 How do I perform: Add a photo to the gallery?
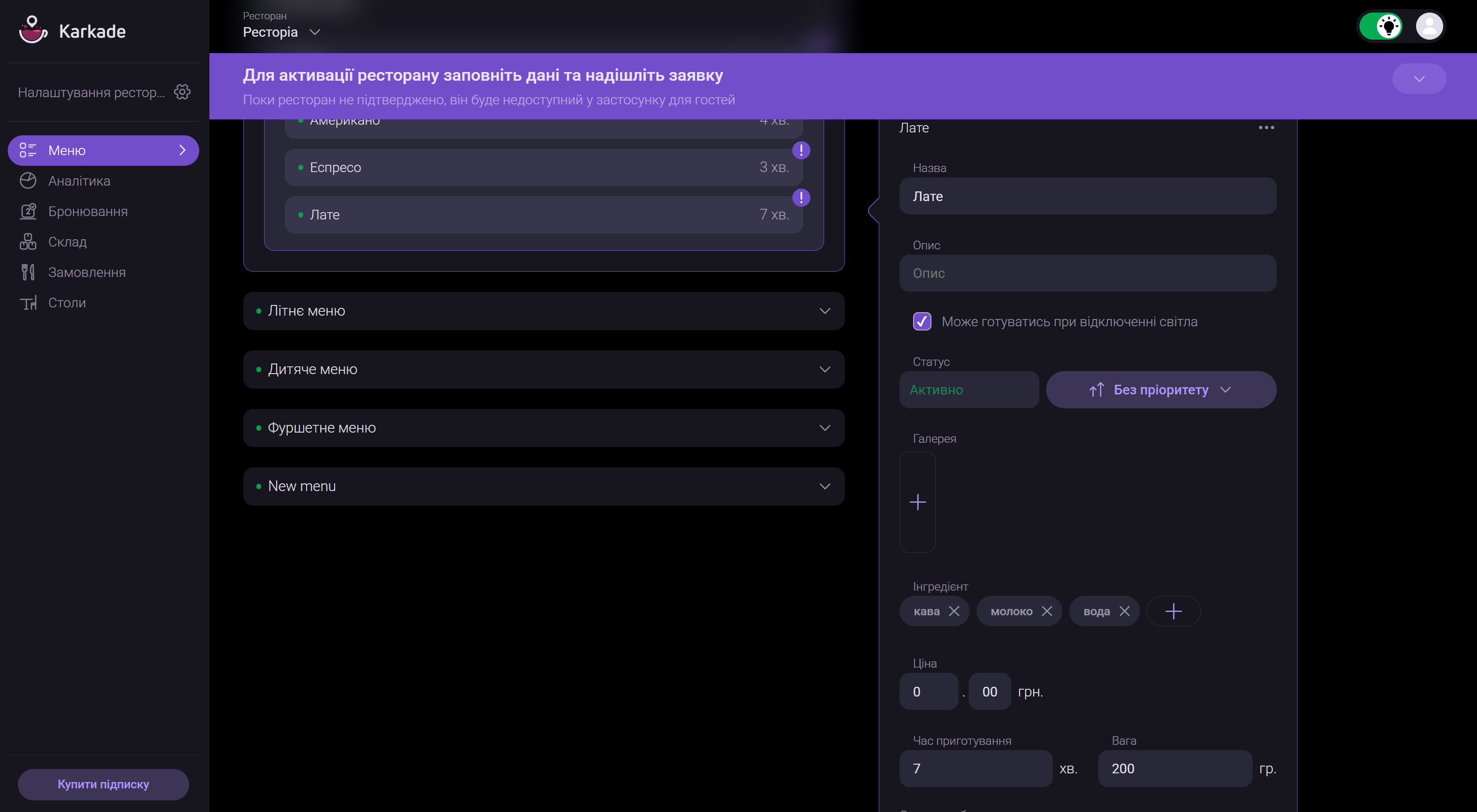(917, 502)
